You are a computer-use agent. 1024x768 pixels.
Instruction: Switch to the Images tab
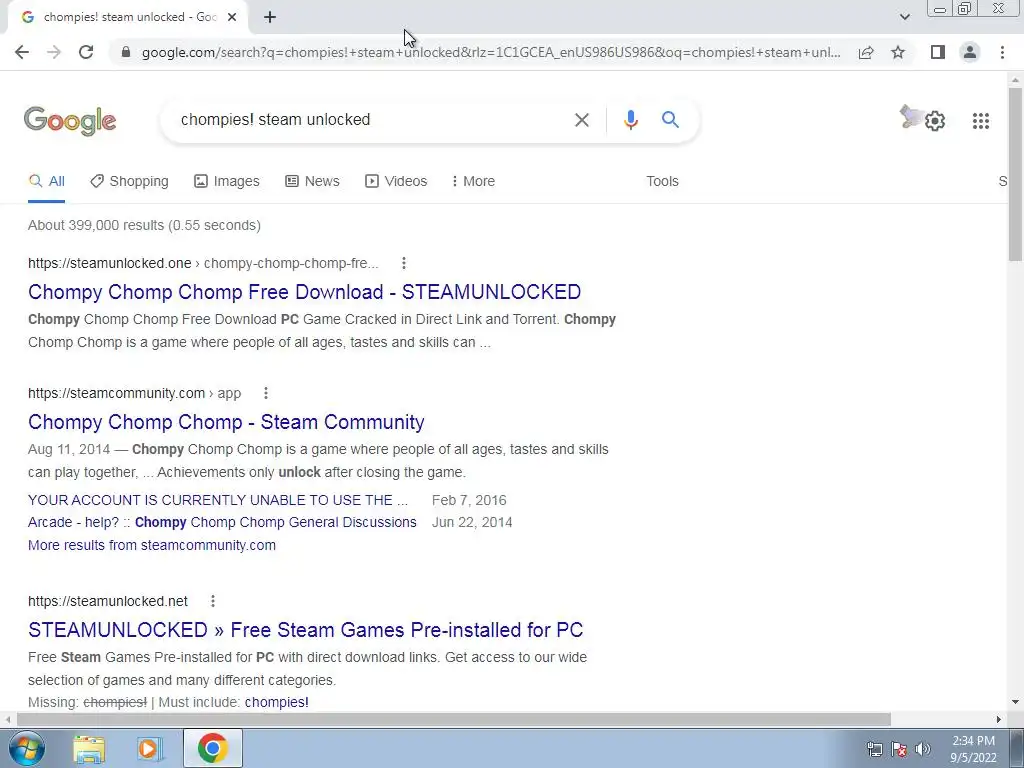point(227,182)
